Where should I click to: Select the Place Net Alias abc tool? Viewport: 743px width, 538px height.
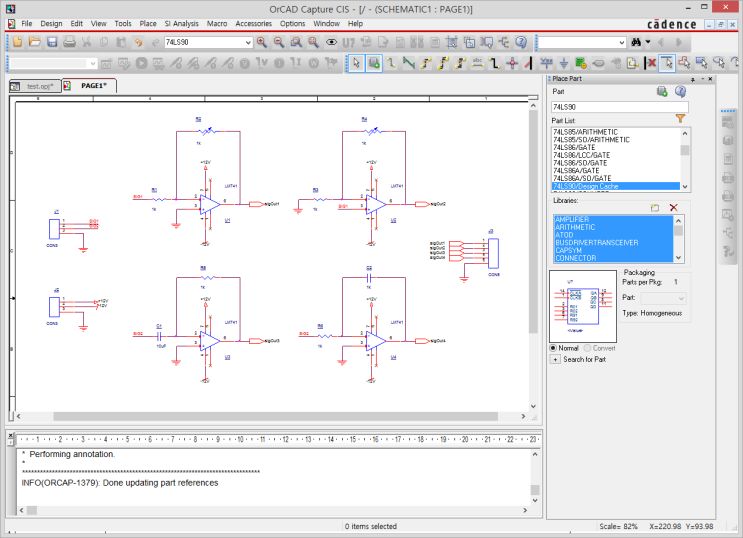coord(477,63)
